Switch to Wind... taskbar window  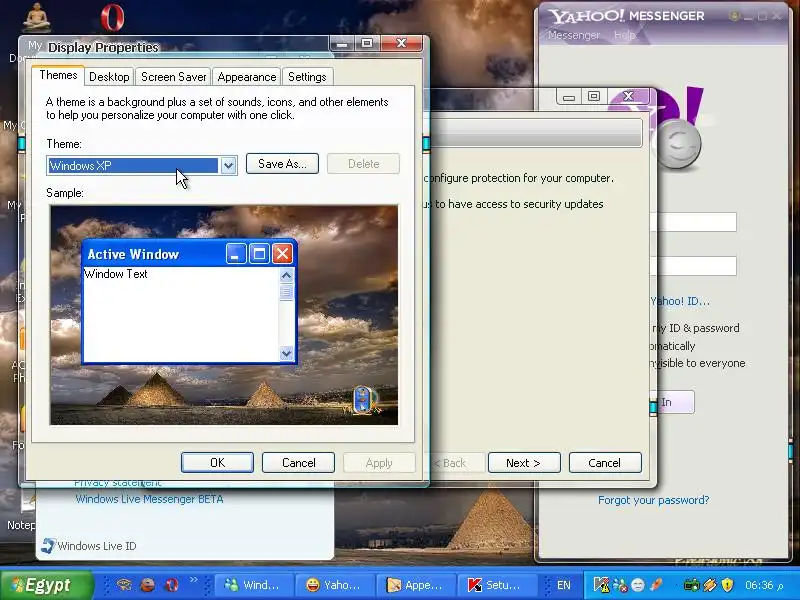click(254, 585)
